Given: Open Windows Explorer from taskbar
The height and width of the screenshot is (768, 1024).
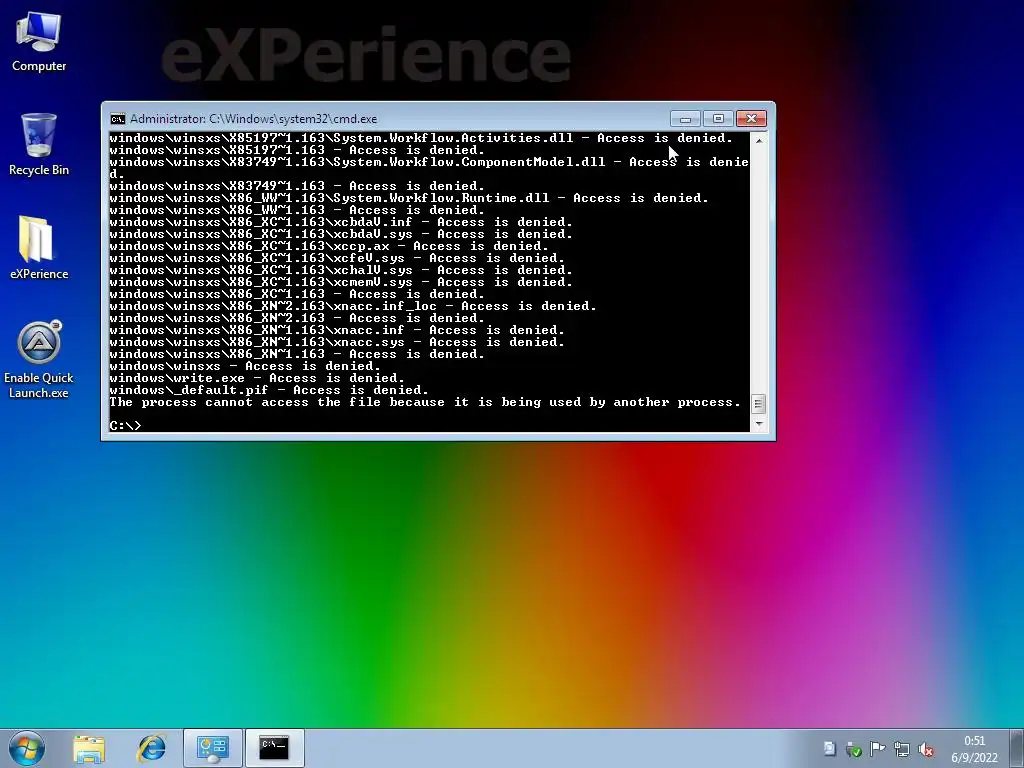Looking at the screenshot, I should pos(89,748).
